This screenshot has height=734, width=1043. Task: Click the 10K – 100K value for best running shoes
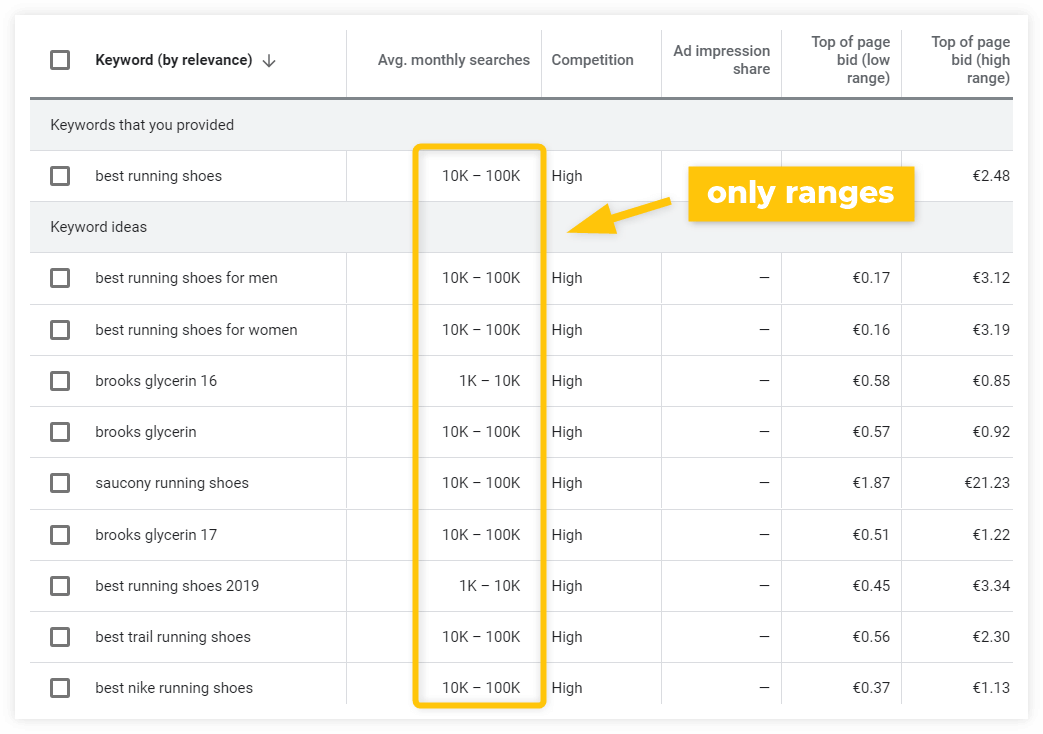tap(480, 176)
